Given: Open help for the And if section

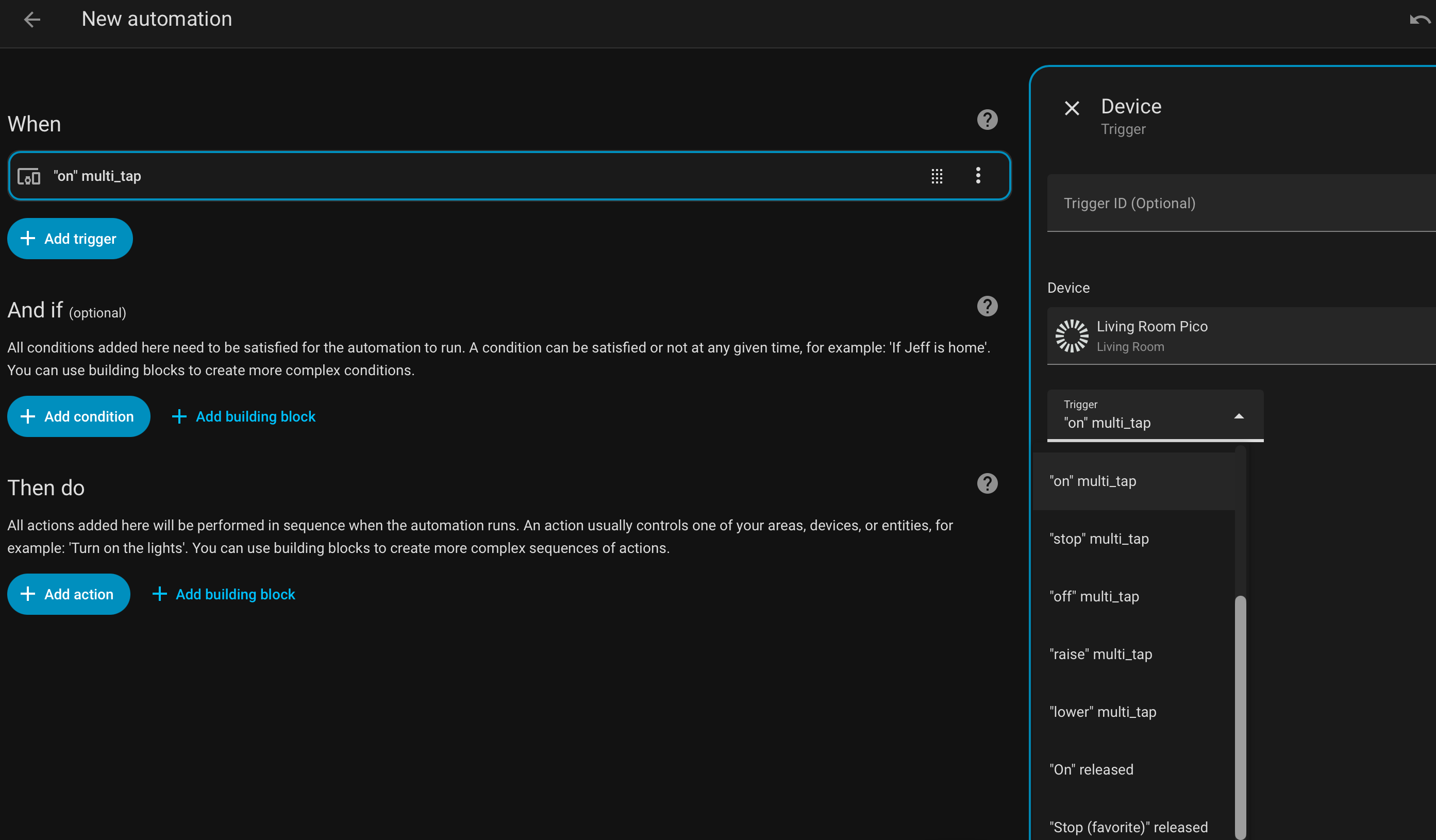Looking at the screenshot, I should 987,306.
